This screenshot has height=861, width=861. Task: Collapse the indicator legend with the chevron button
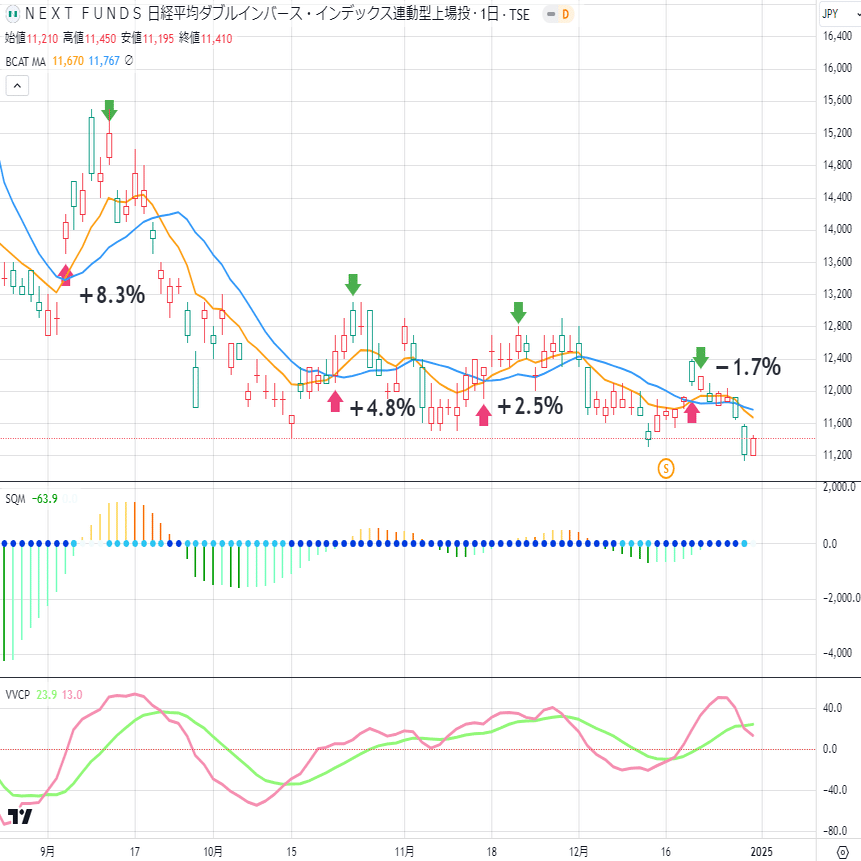tap(17, 86)
